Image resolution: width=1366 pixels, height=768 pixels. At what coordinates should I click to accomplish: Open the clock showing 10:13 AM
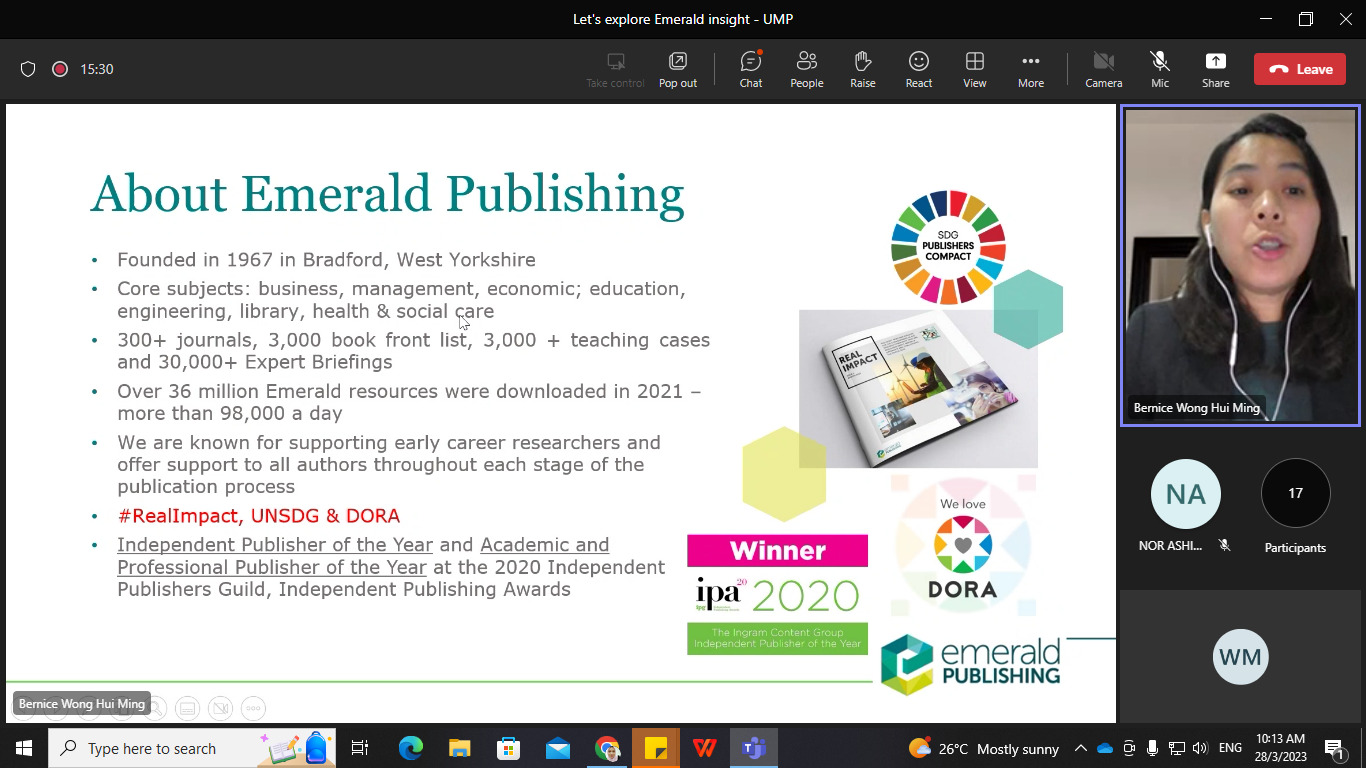pos(1282,748)
